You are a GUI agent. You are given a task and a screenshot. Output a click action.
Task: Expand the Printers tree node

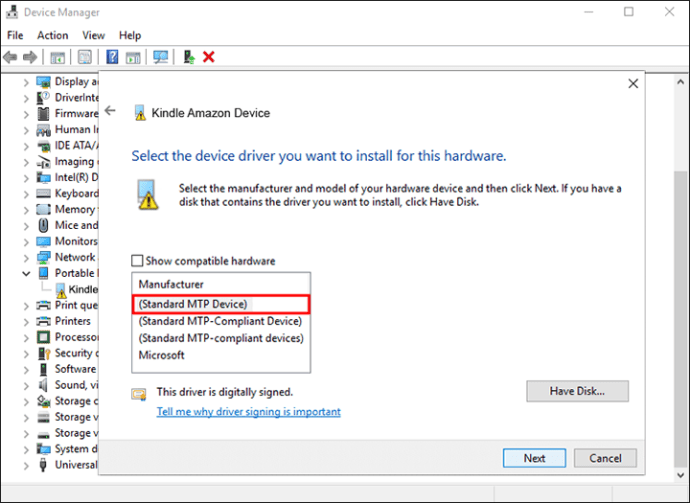[x=27, y=321]
